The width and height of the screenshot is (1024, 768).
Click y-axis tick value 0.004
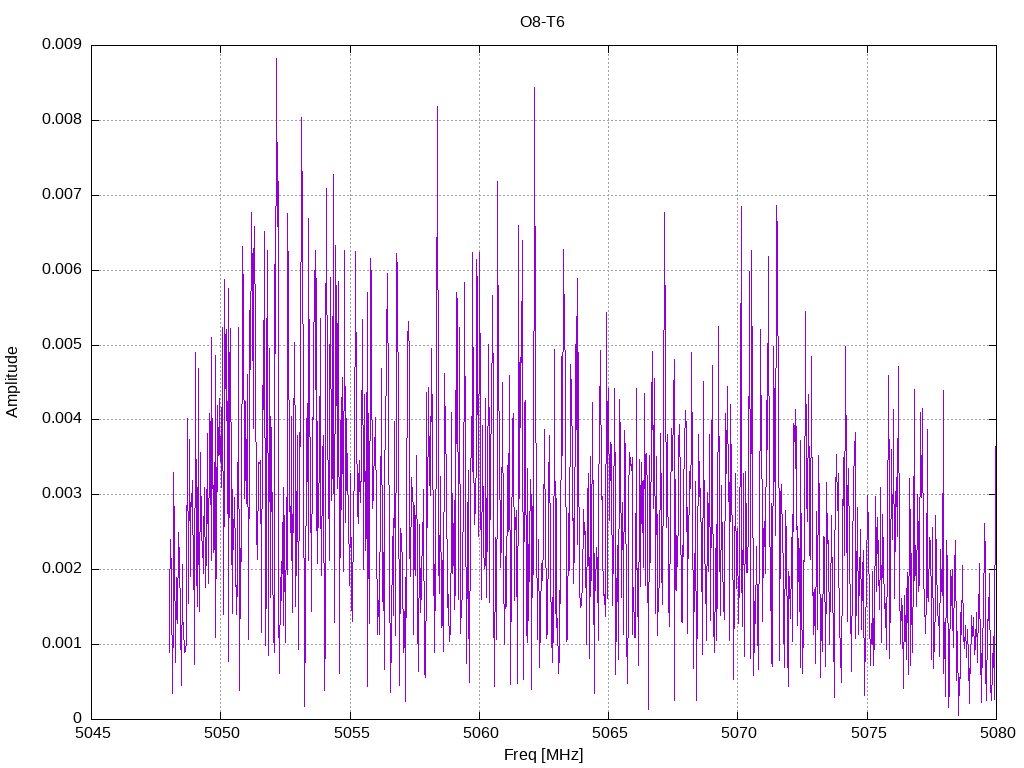[x=62, y=419]
